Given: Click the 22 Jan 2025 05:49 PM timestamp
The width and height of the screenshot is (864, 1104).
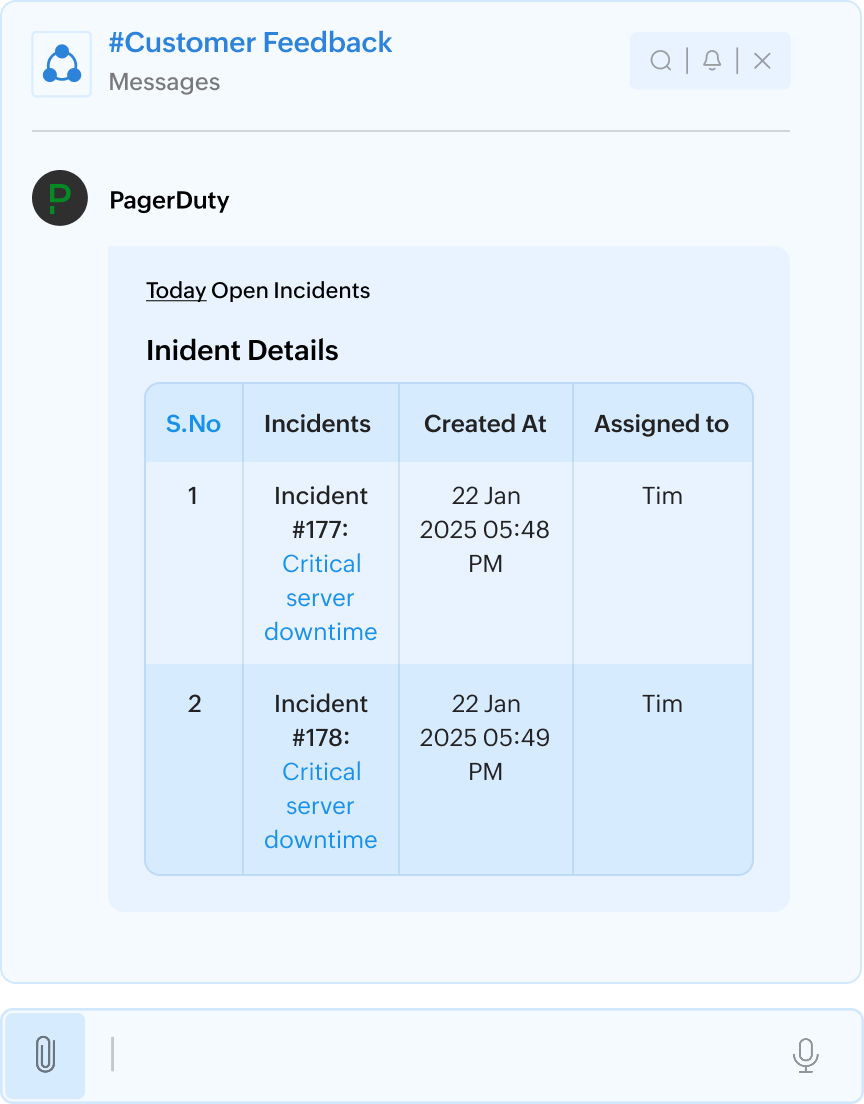Looking at the screenshot, I should tap(485, 738).
